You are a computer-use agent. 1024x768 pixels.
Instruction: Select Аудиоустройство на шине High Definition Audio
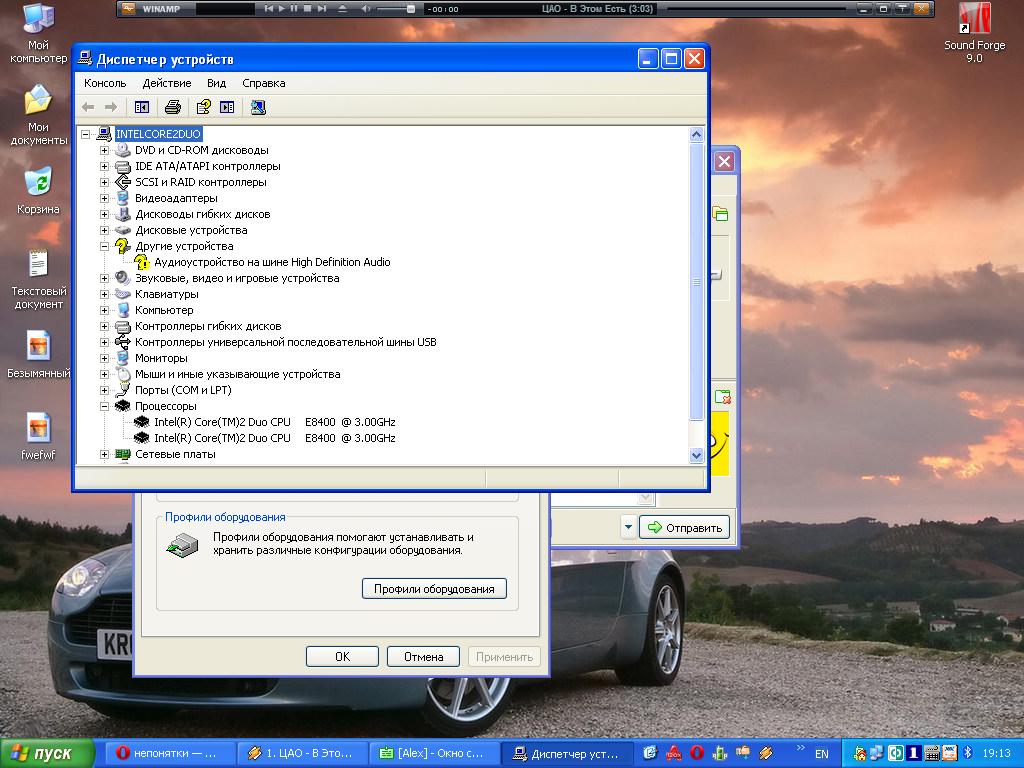pos(272,262)
